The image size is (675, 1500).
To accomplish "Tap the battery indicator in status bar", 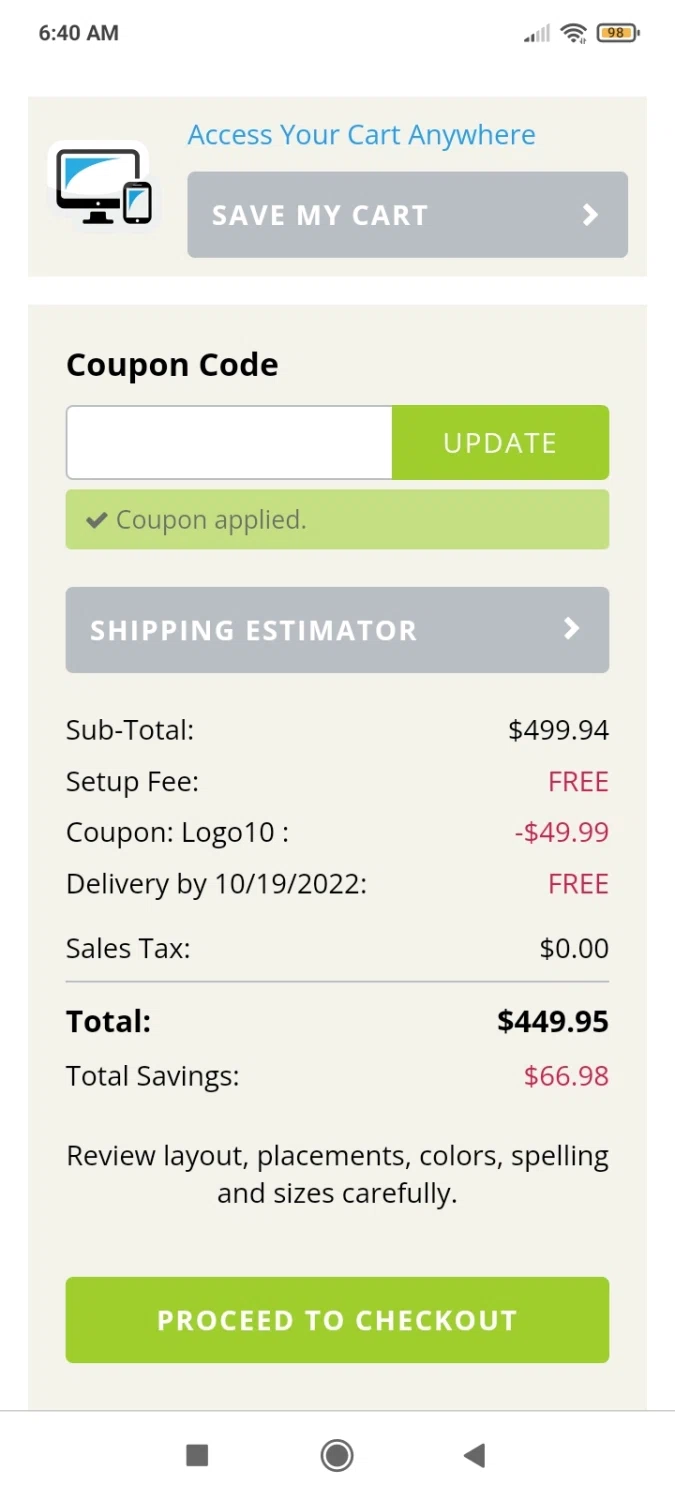I will pyautogui.click(x=617, y=33).
